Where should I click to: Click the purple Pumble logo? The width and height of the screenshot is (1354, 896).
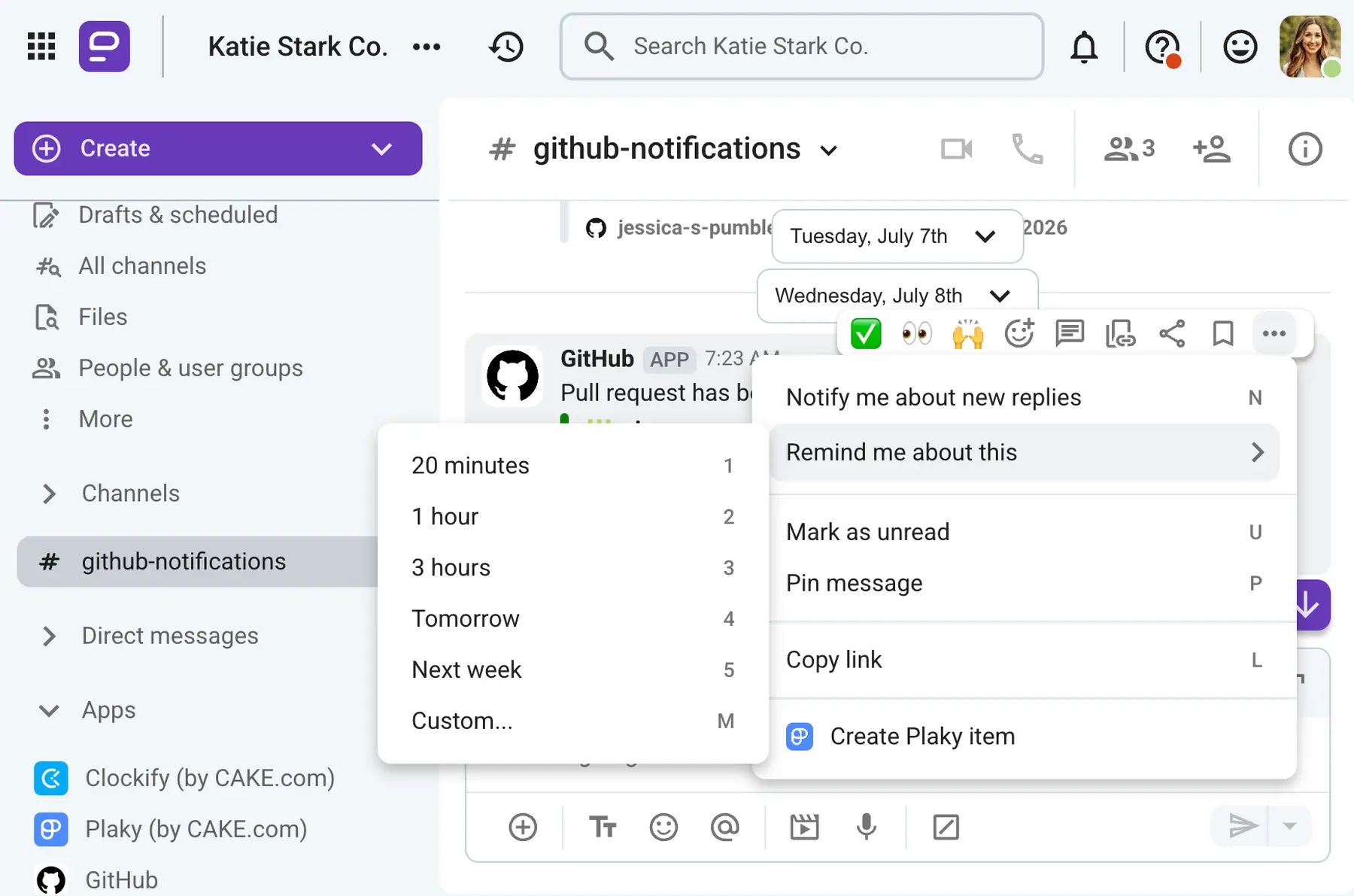tap(104, 46)
